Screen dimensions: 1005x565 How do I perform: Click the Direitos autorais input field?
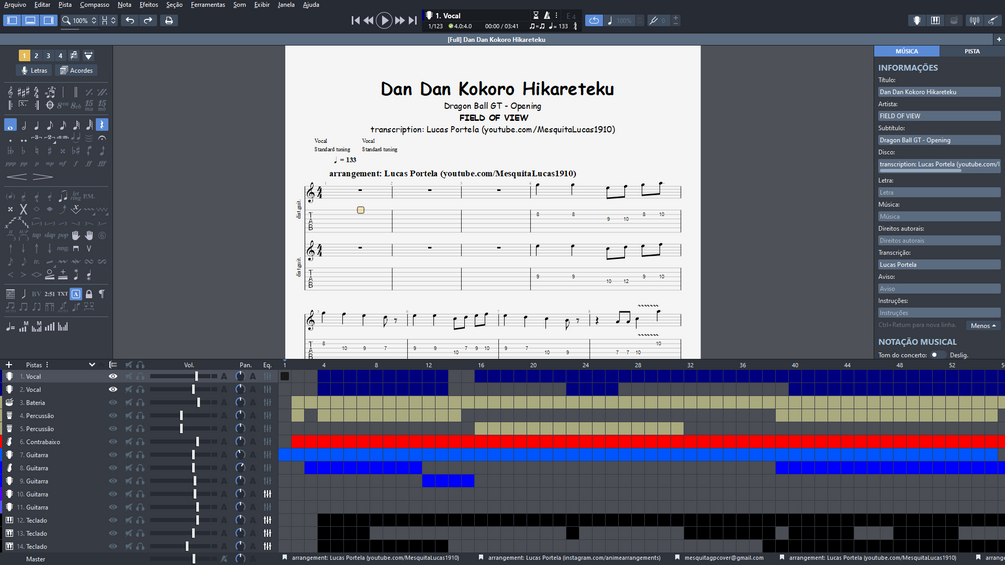point(938,240)
